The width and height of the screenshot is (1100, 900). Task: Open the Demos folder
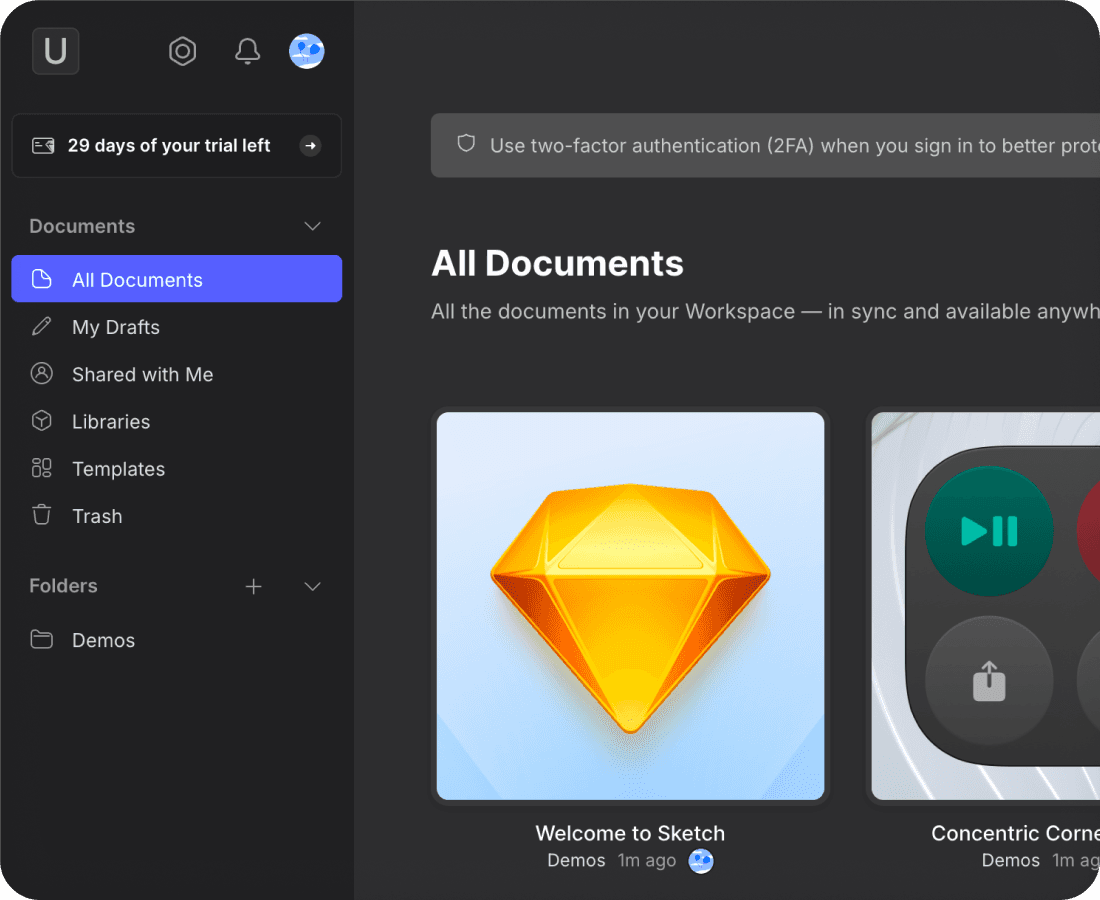click(x=177, y=640)
